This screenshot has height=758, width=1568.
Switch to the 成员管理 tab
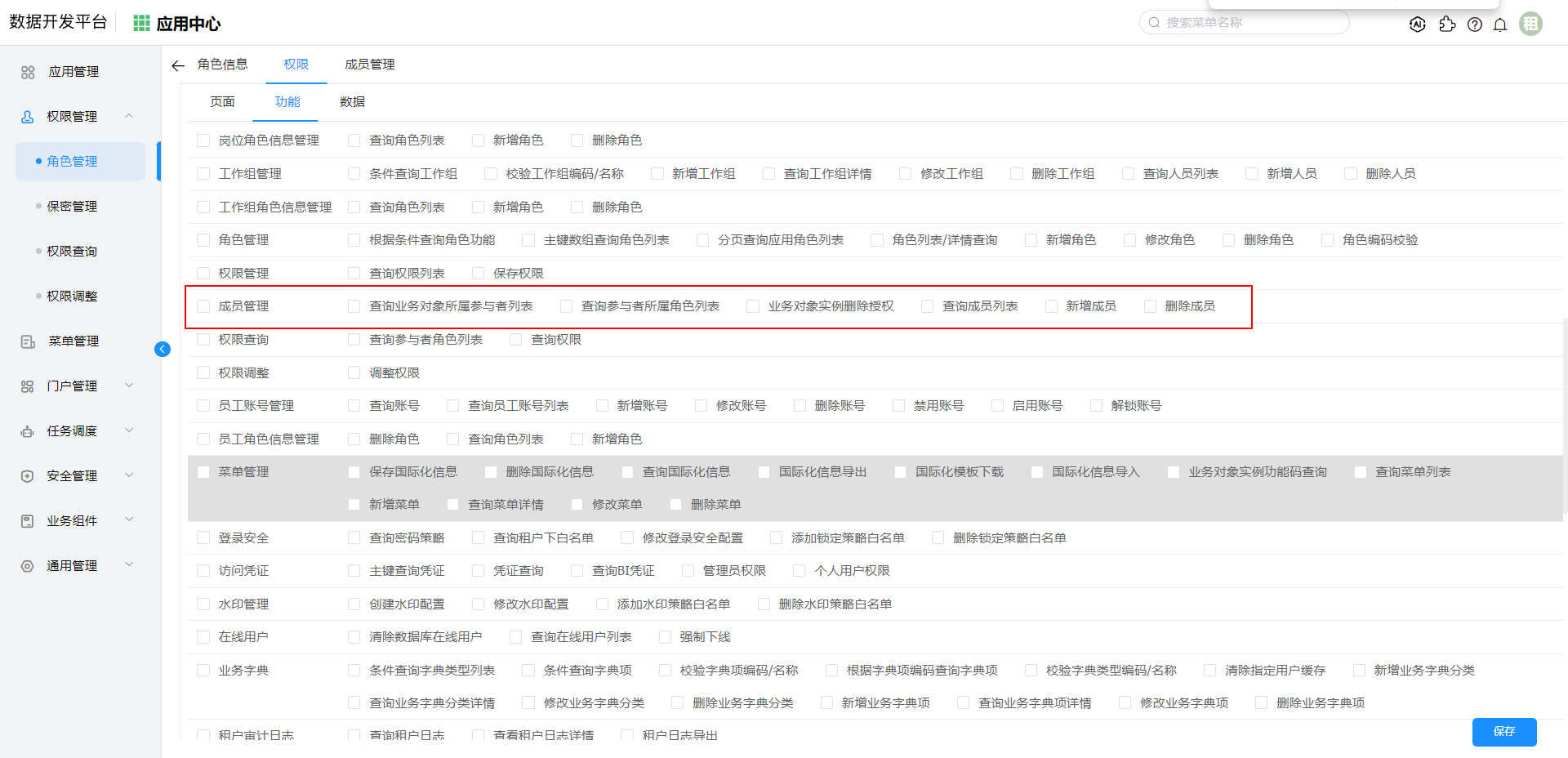click(369, 65)
